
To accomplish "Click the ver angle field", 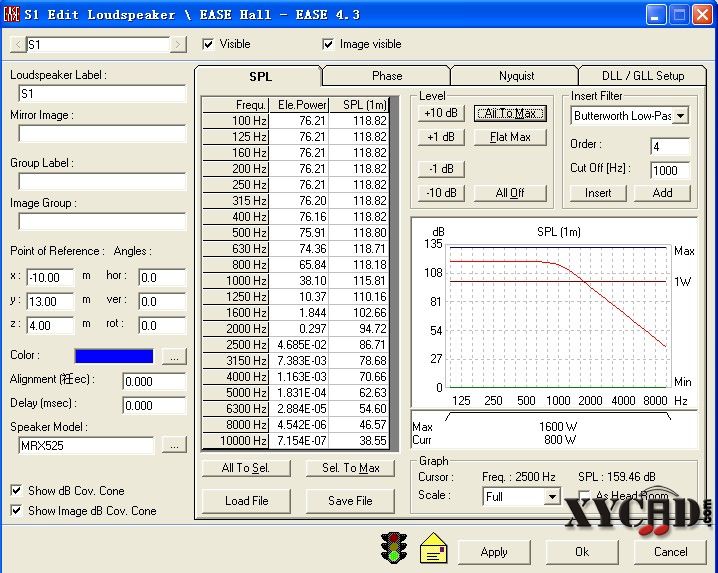I will [x=162, y=301].
